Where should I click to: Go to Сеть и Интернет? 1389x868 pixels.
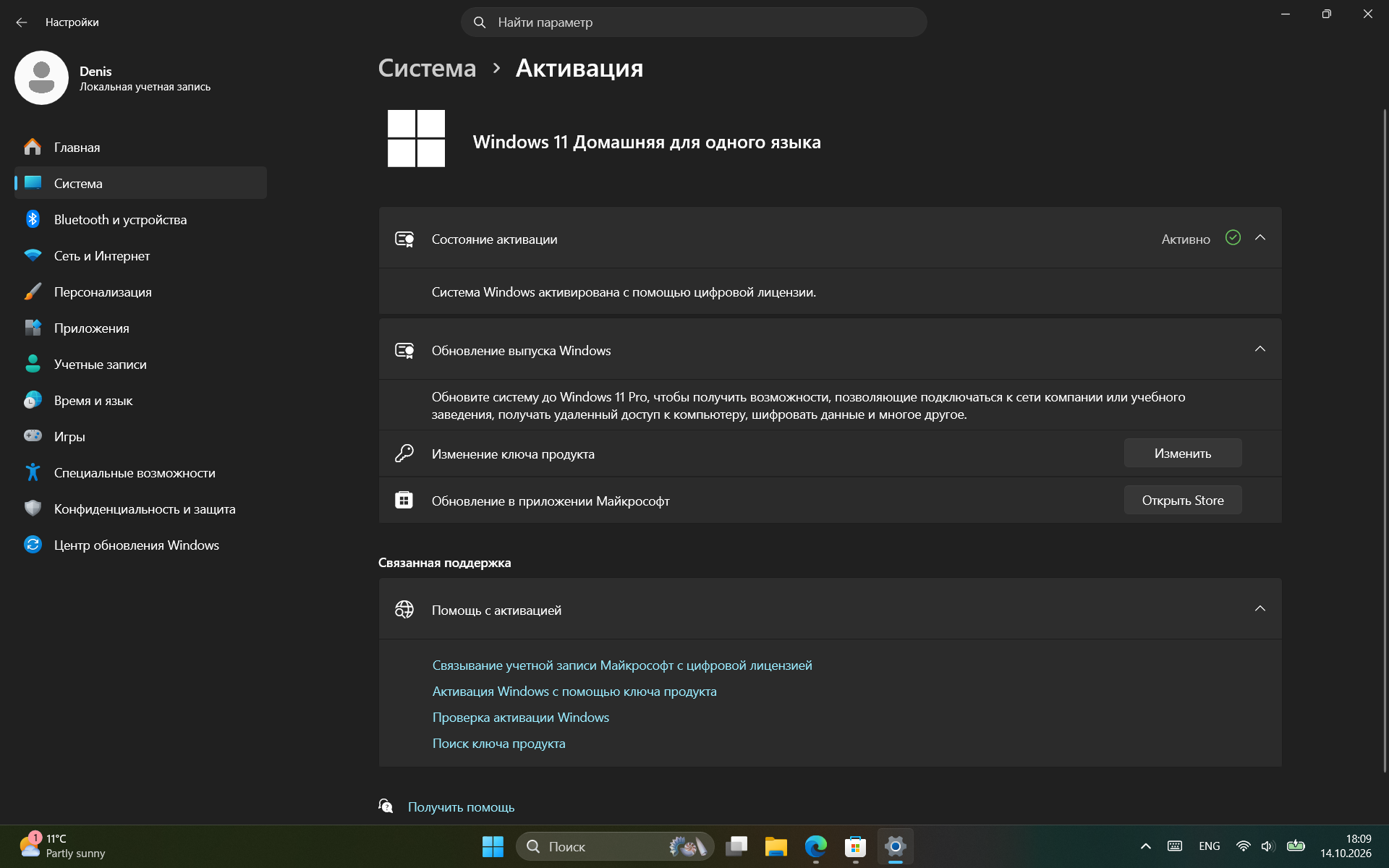tap(140, 255)
